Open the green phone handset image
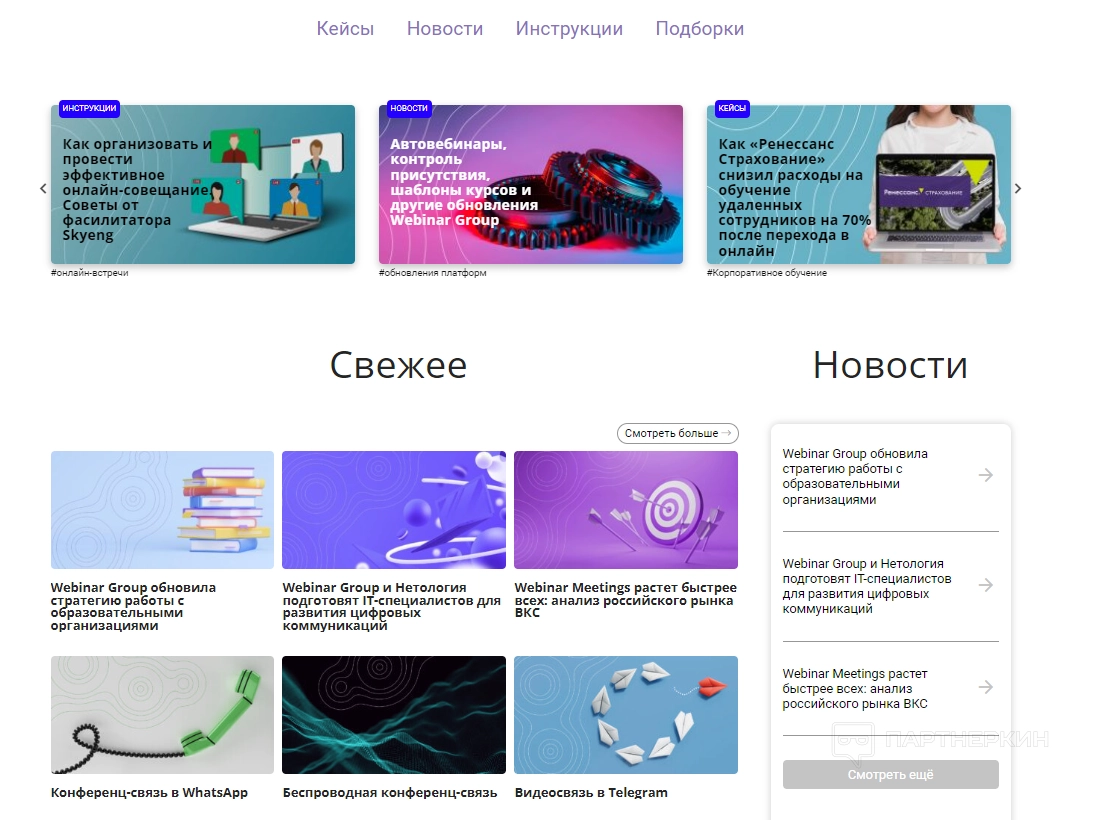 pos(162,715)
